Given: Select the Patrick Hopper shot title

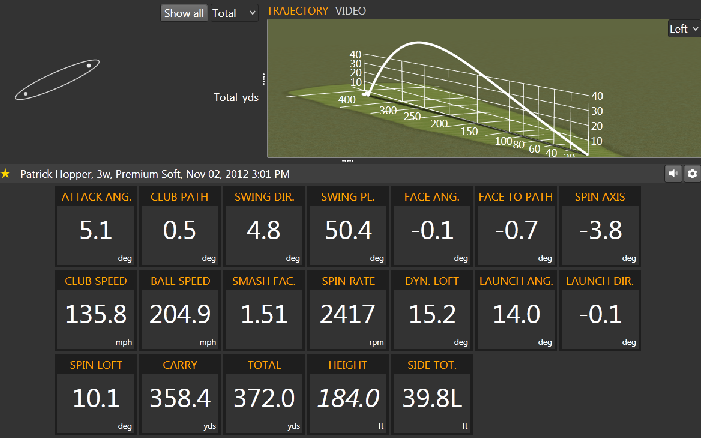Looking at the screenshot, I should pyautogui.click(x=154, y=173).
